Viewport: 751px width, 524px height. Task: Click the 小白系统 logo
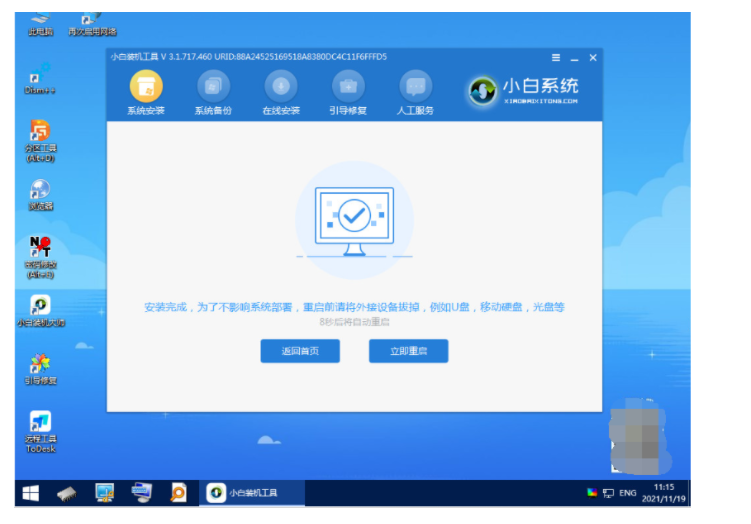click(x=523, y=91)
